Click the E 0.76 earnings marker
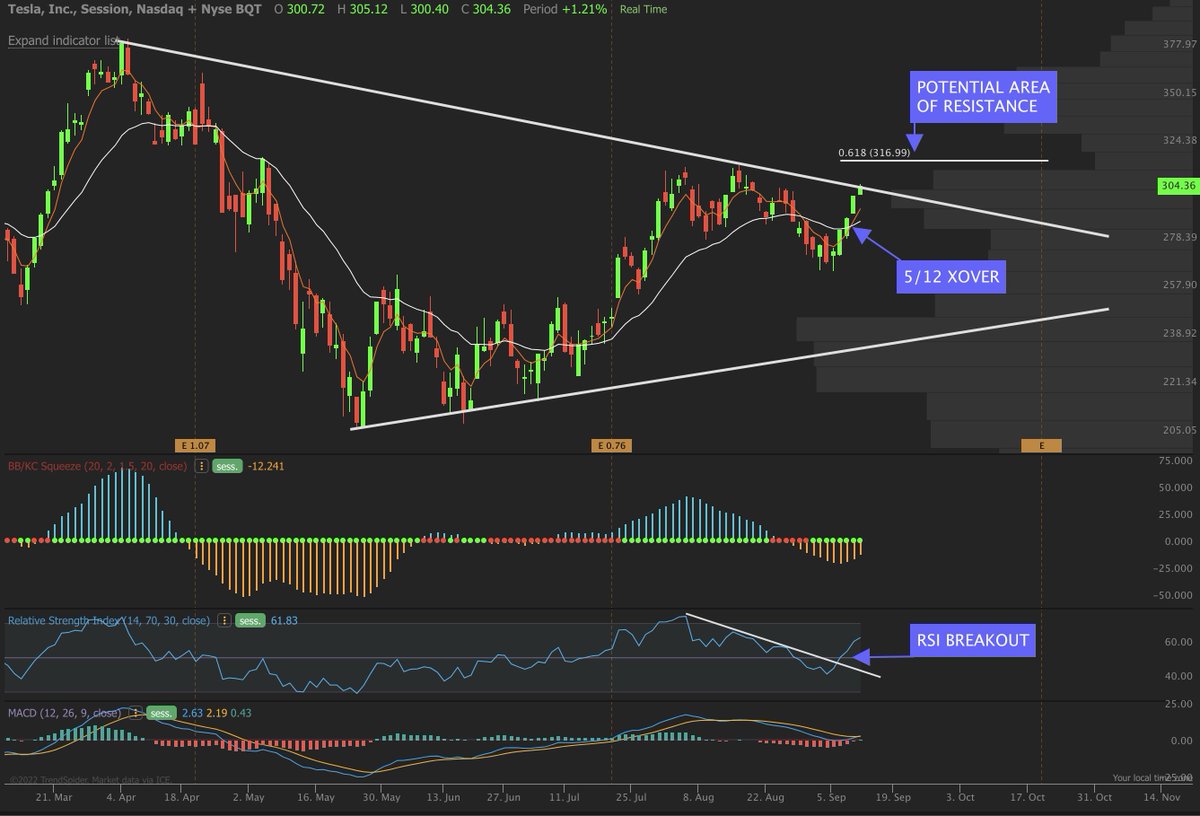The height and width of the screenshot is (816, 1200). tap(611, 445)
